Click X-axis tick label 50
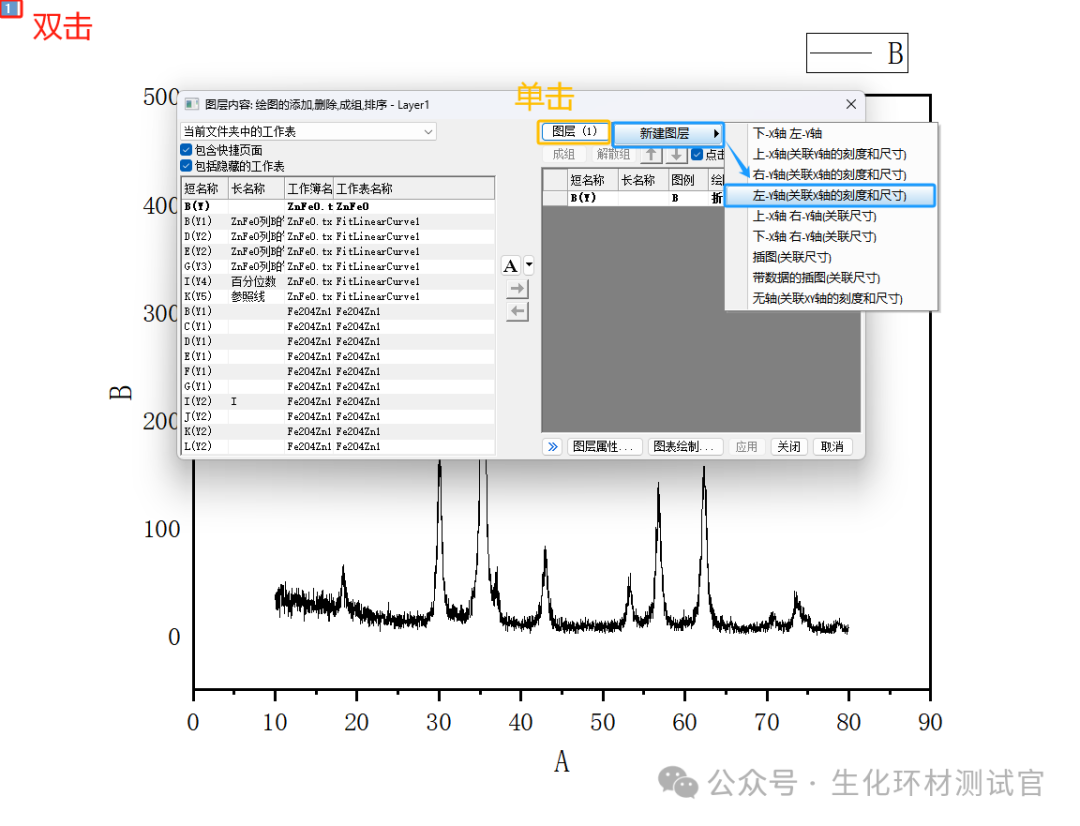 point(602,722)
